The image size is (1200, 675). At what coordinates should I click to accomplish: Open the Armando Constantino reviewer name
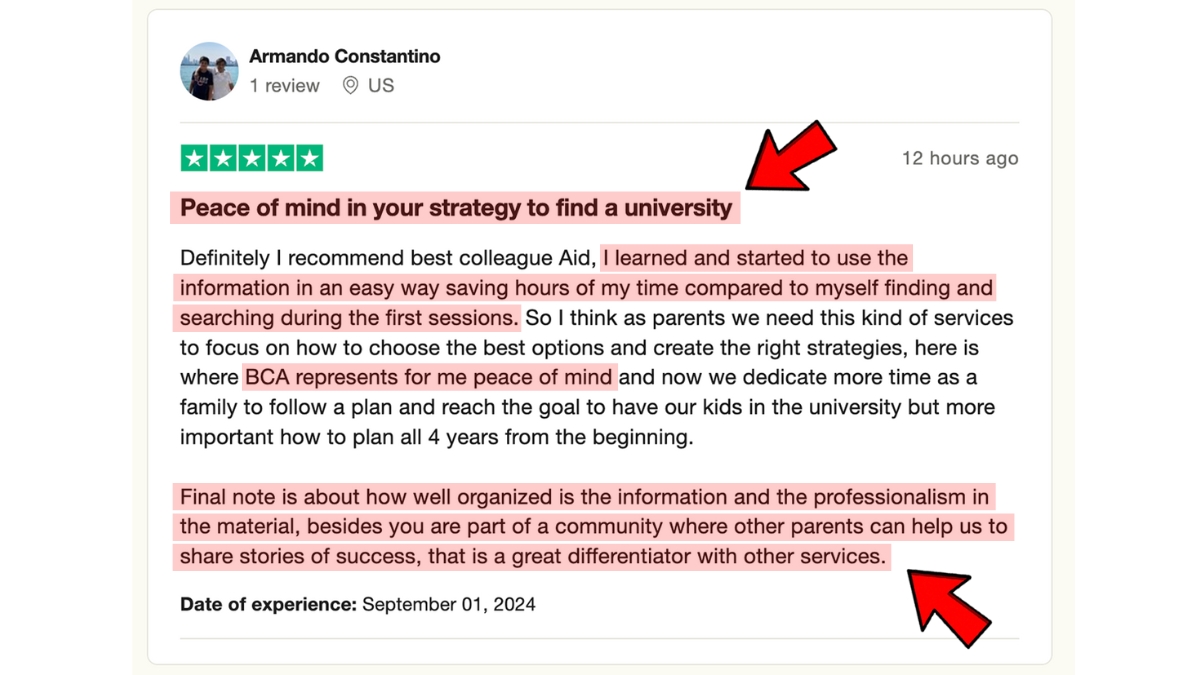point(345,56)
